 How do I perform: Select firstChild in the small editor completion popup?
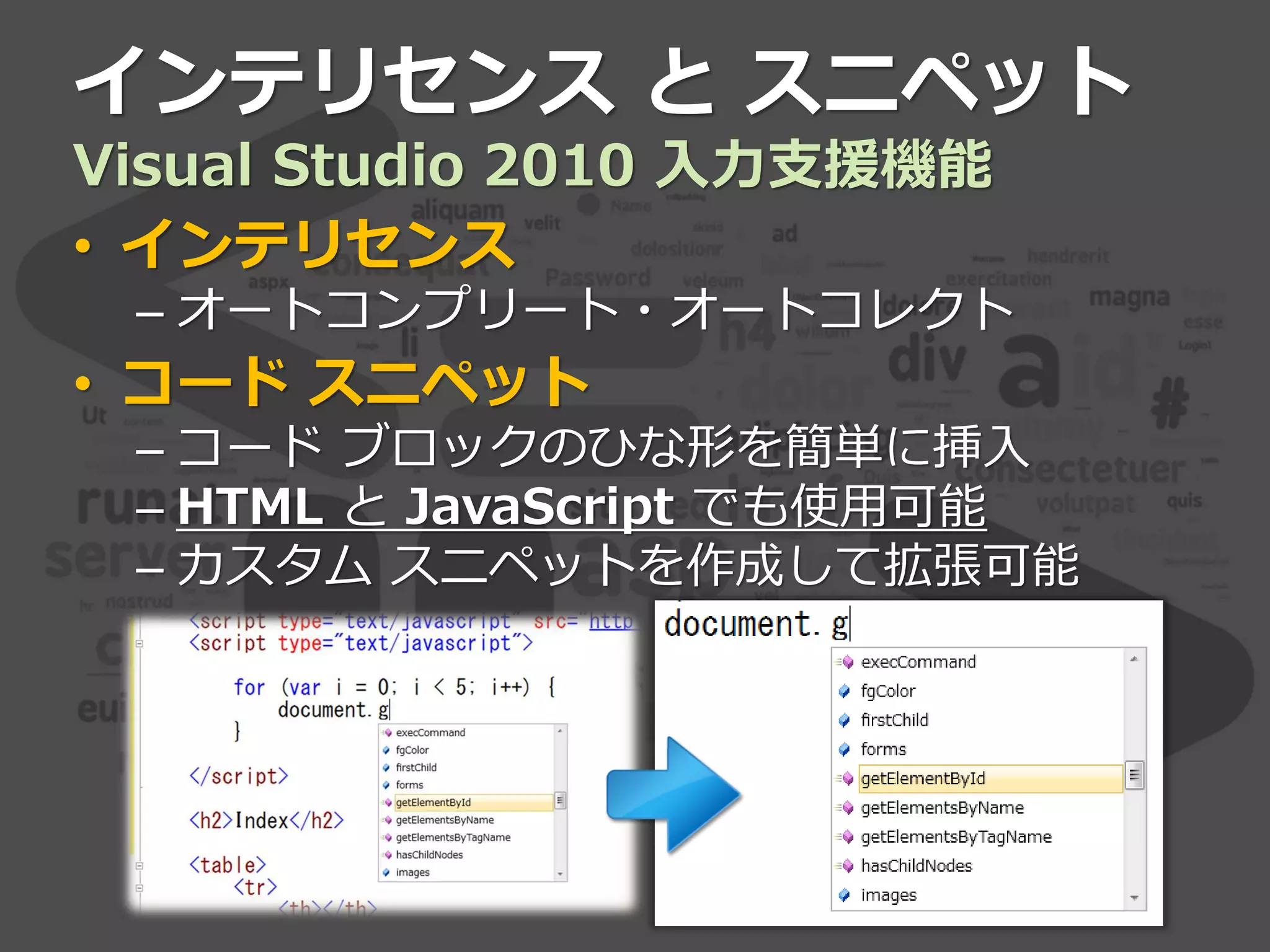pos(416,767)
